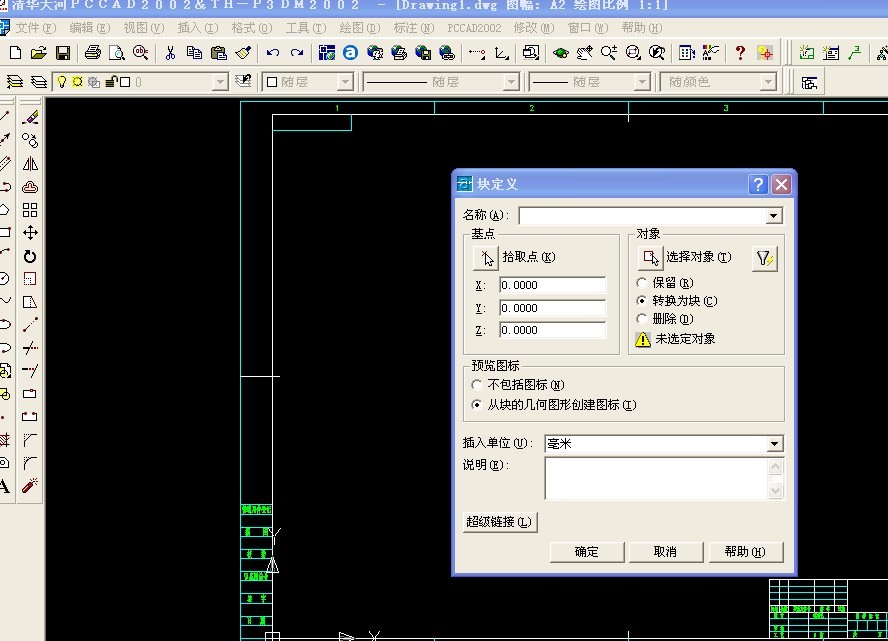Copy selection to clipboard
Screen dimensions: 888x641
click(x=194, y=53)
